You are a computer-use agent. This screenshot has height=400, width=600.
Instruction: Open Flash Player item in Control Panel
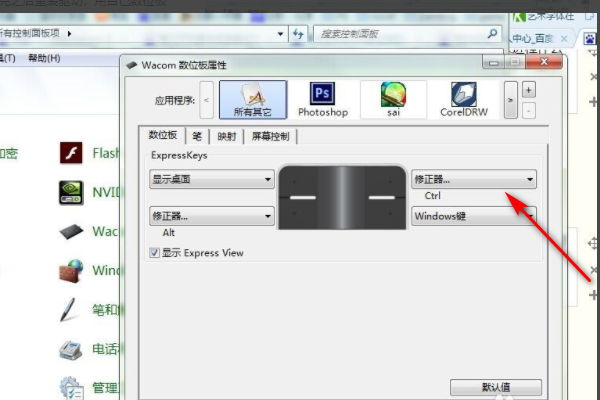click(x=71, y=153)
